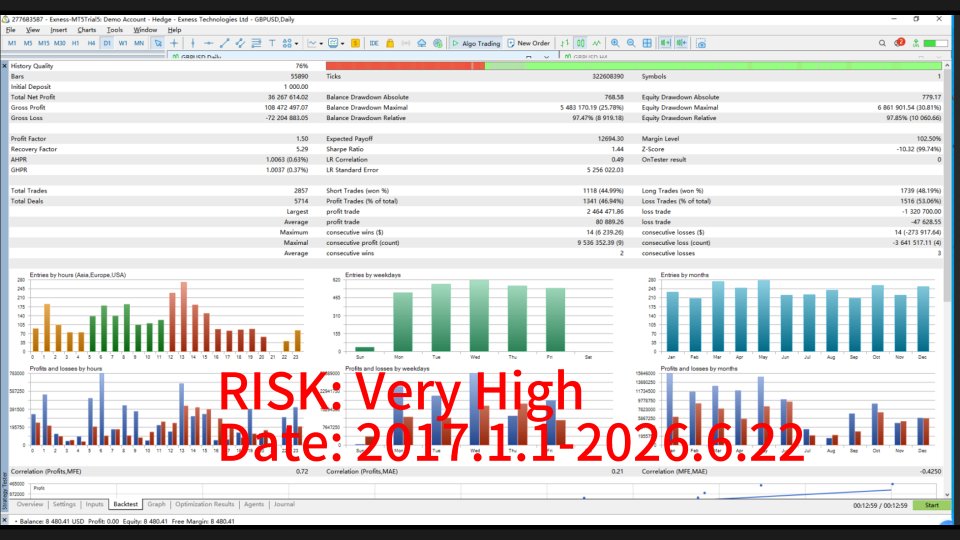Take a chart screenshot with camera icon
This screenshot has height=540, width=960.
click(x=701, y=43)
